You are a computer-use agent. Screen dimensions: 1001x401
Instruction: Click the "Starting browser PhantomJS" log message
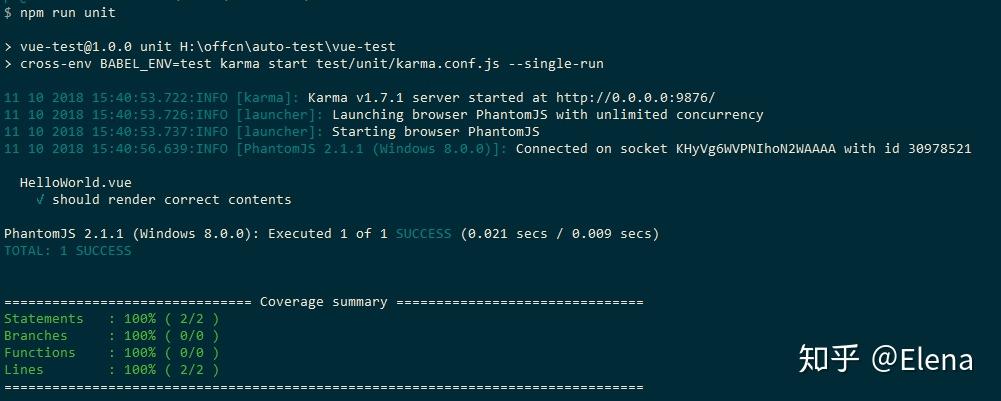(x=436, y=132)
